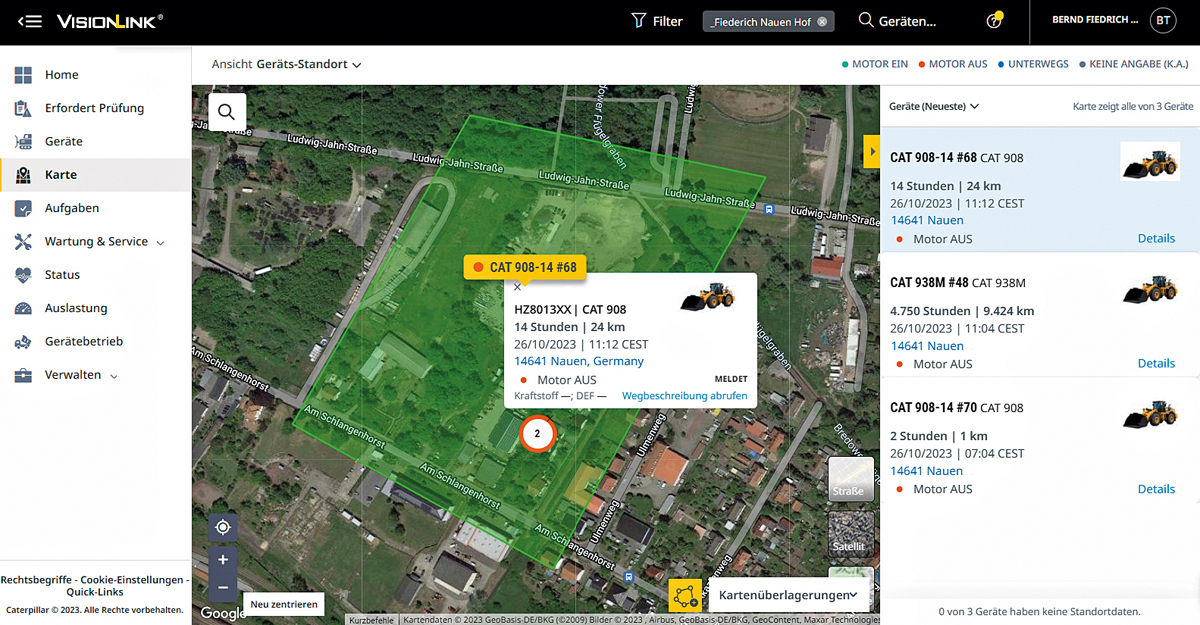Open Auslastung in the sidebar

pyautogui.click(x=76, y=308)
